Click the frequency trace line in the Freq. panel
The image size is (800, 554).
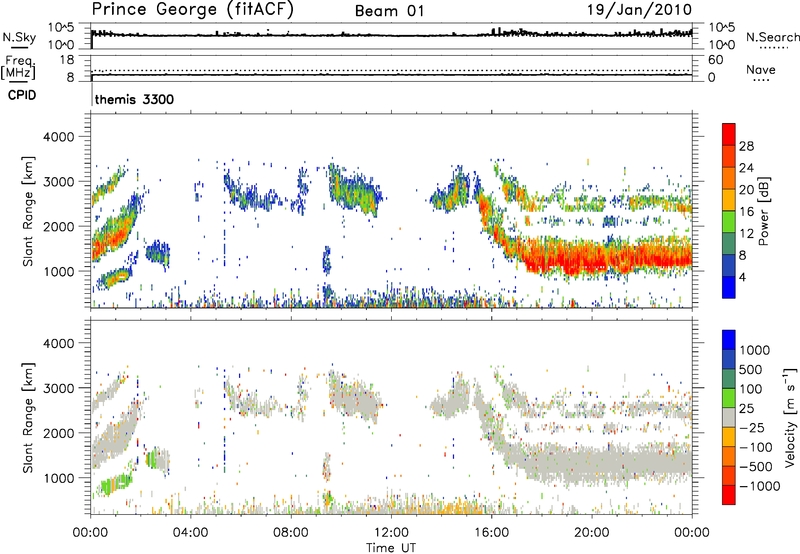(x=391, y=75)
